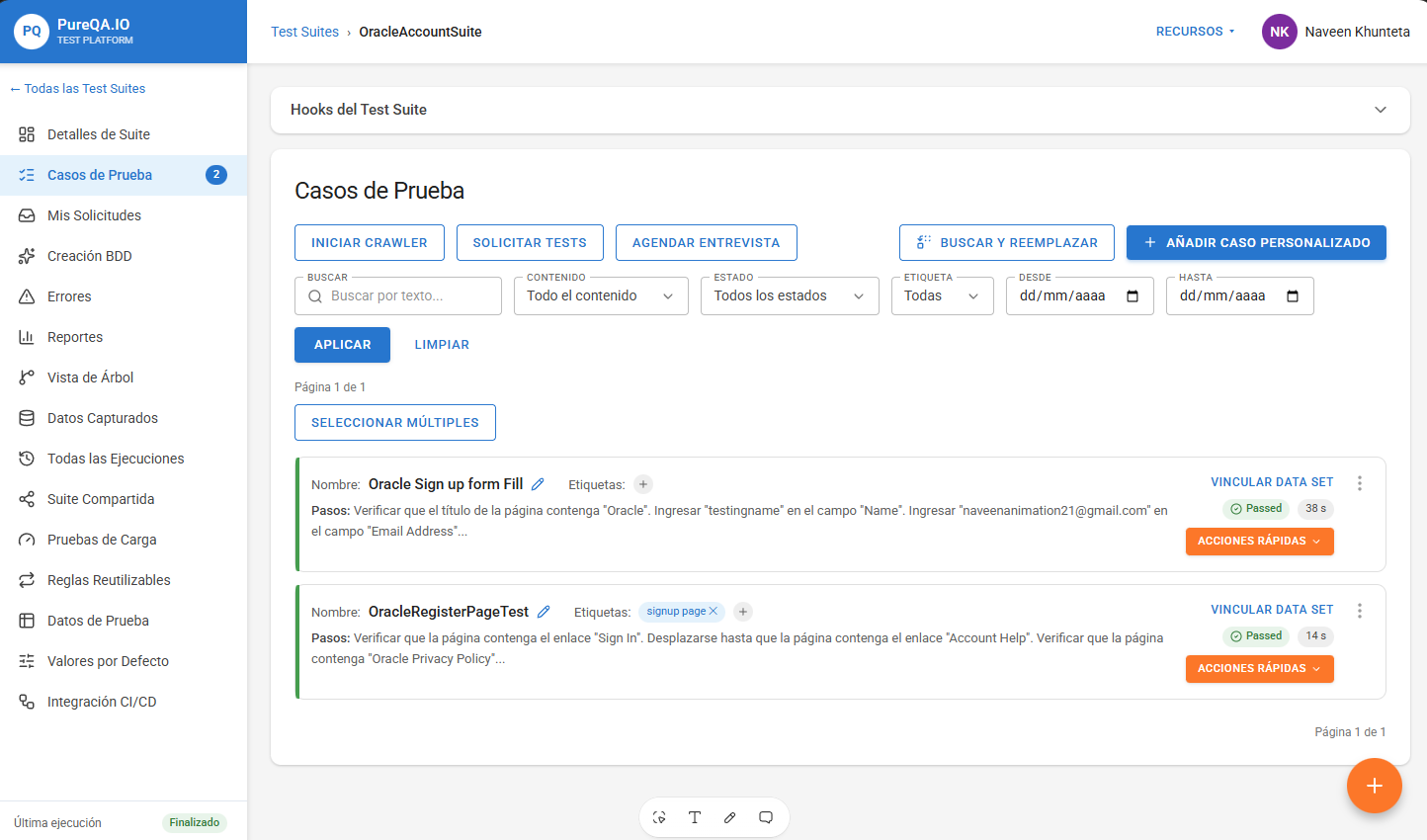Click the Integración CI/CD icon

pyautogui.click(x=27, y=702)
